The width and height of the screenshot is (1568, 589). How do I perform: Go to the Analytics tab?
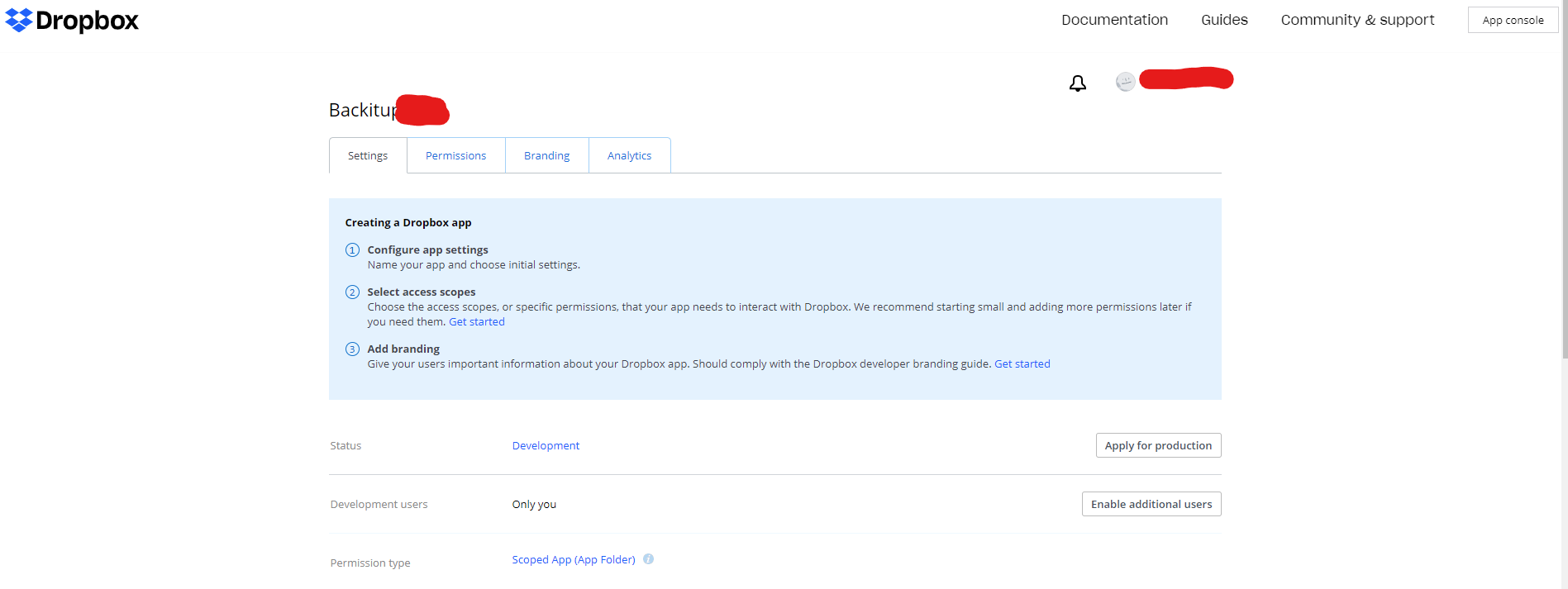[629, 156]
